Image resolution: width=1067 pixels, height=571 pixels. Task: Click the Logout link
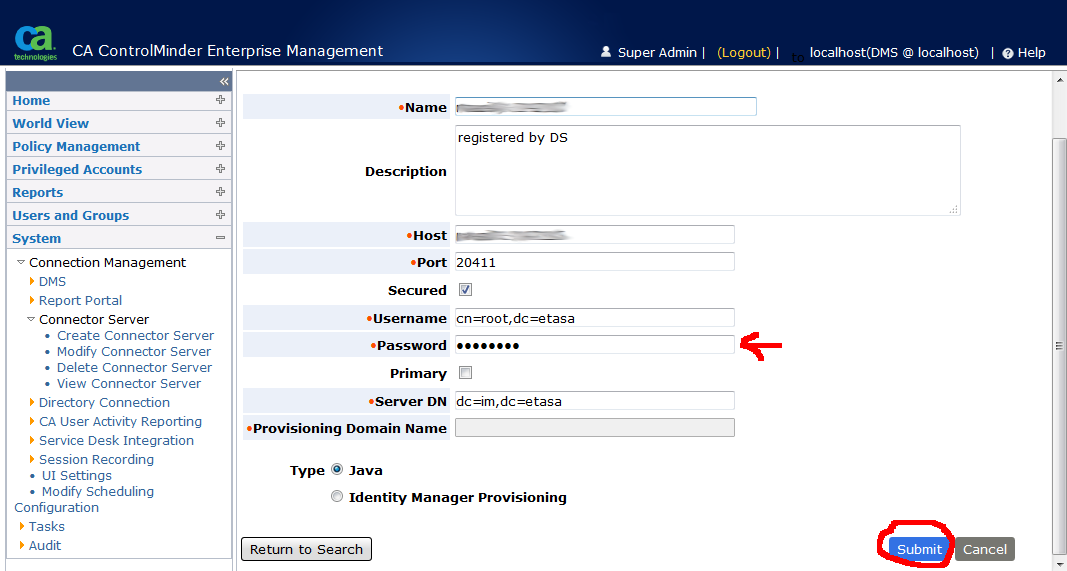tap(744, 52)
